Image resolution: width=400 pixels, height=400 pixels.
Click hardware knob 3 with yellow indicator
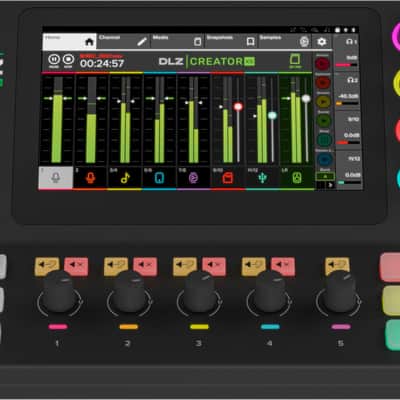click(199, 292)
